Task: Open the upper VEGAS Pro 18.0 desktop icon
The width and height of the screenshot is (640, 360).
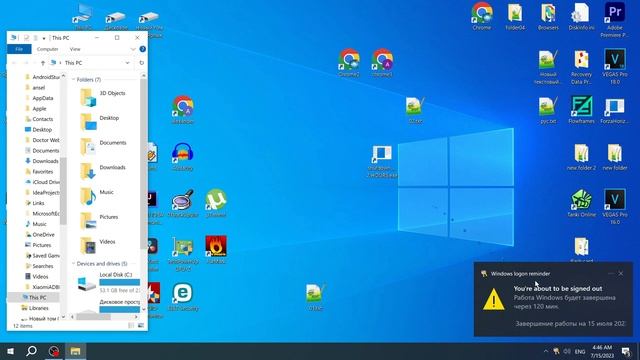Action: (615, 66)
